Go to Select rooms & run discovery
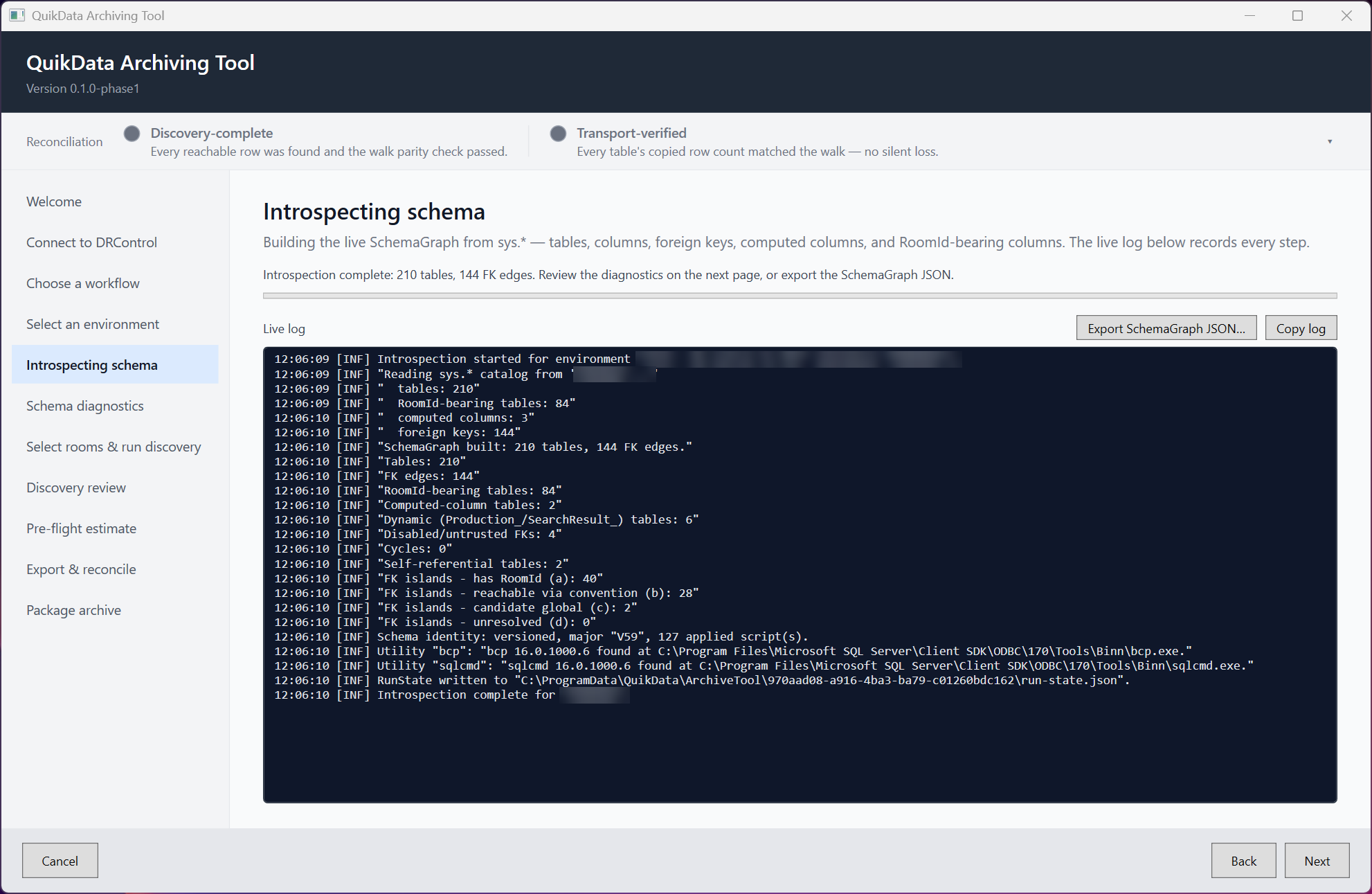The image size is (1372, 894). (115, 447)
